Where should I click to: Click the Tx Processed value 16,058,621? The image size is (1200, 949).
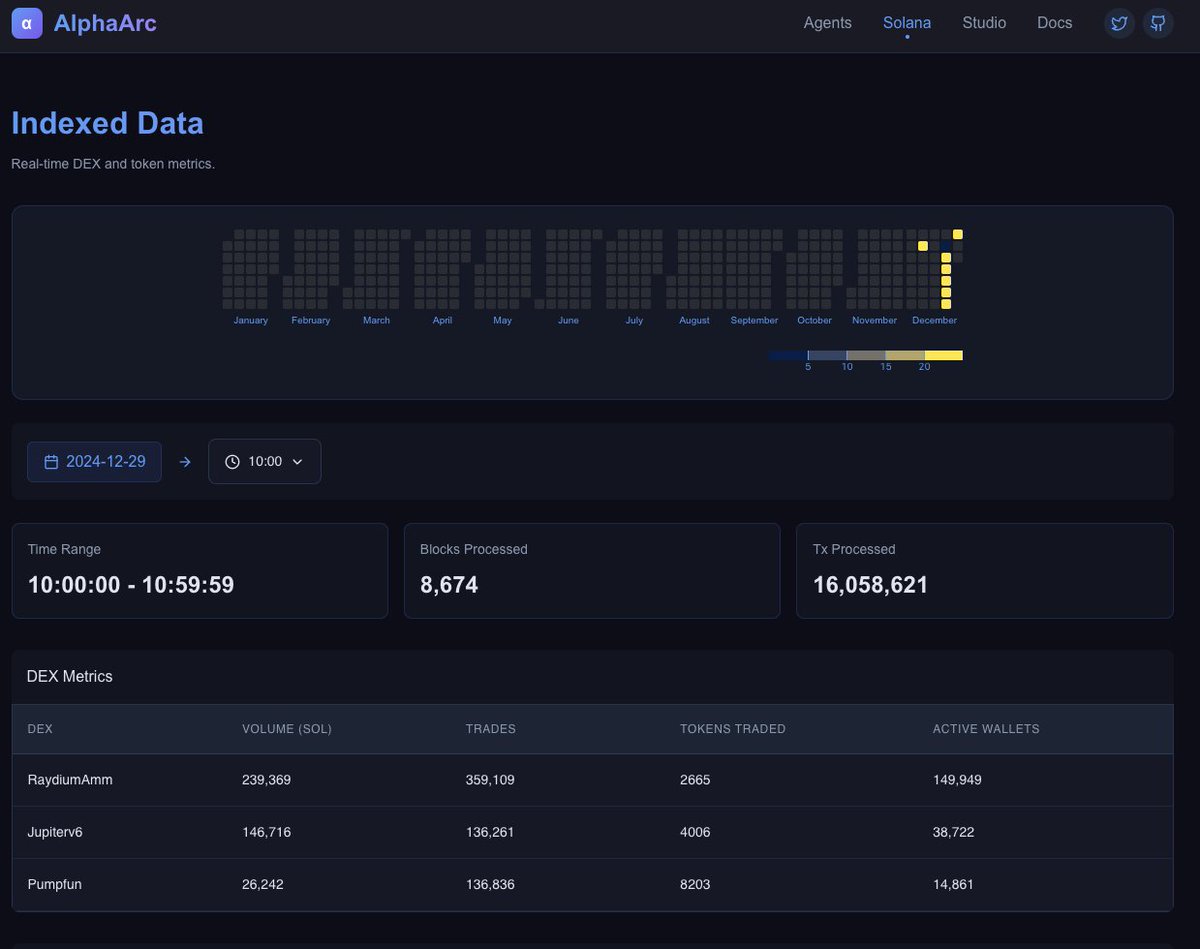[x=871, y=585]
